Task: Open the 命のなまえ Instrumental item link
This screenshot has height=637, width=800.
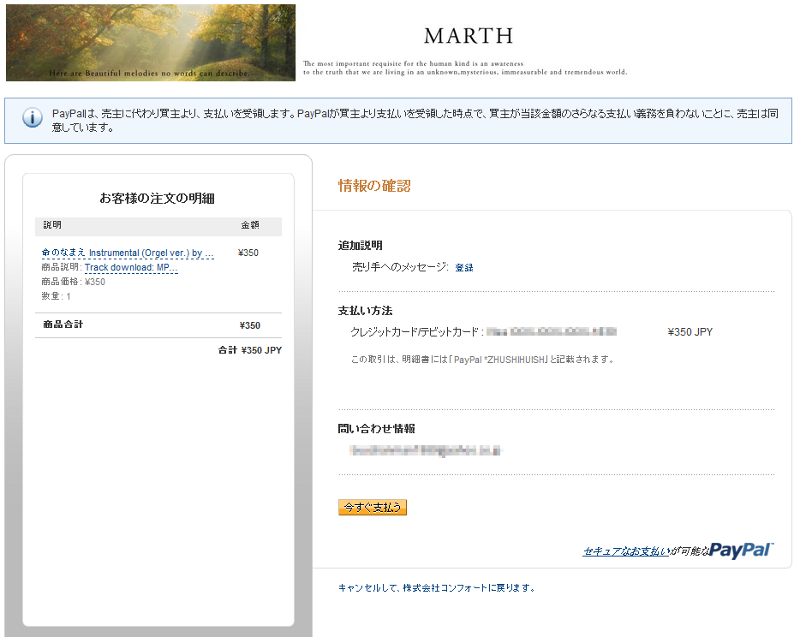Action: 127,253
